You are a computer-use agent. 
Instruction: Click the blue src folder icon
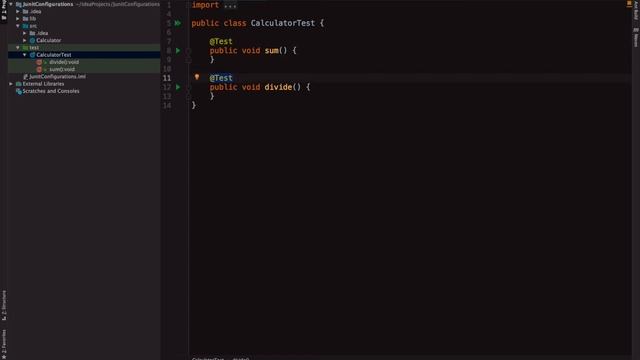coord(25,26)
